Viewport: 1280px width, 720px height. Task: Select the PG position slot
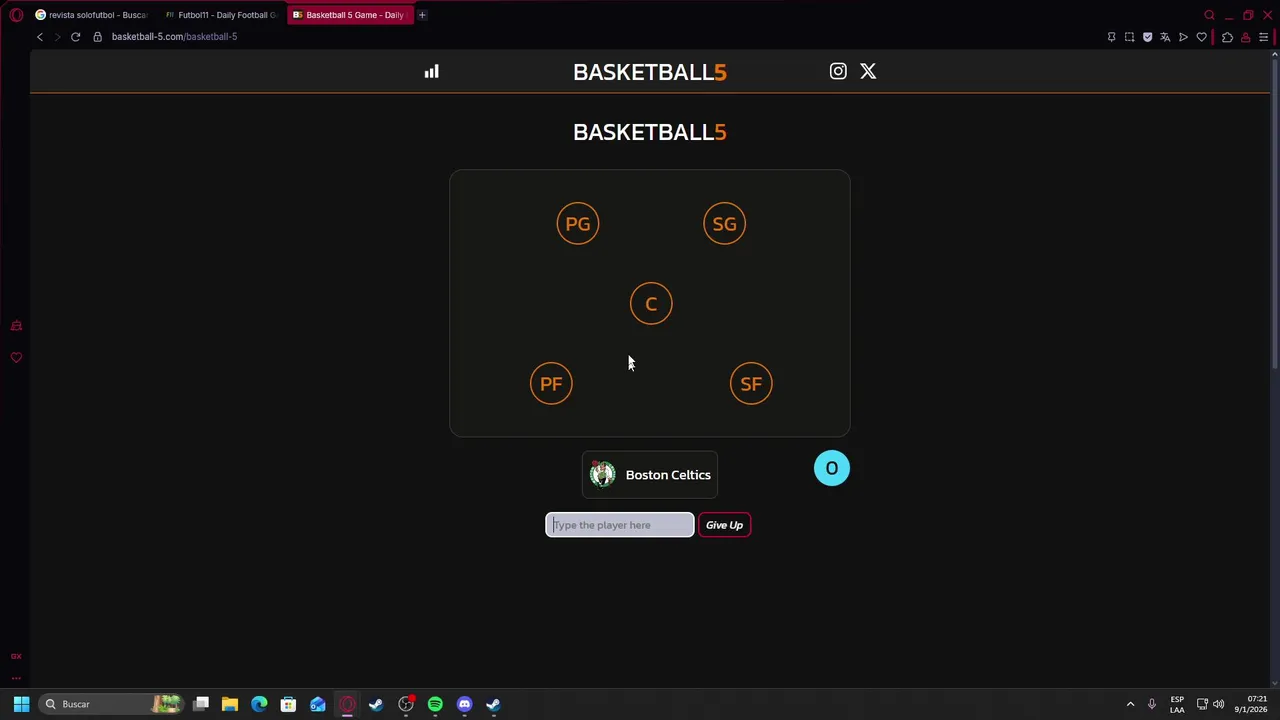pos(578,224)
